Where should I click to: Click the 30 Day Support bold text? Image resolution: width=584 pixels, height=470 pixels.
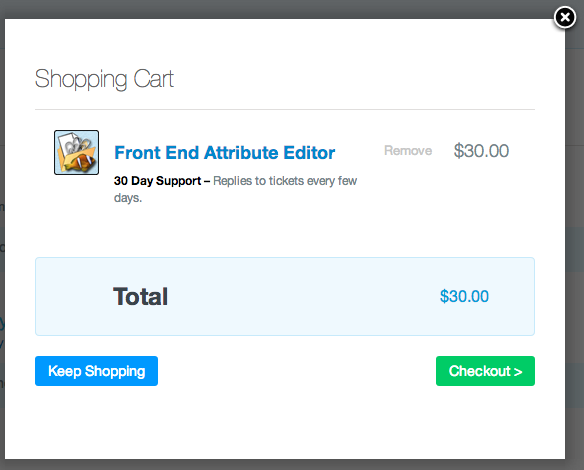[158, 181]
